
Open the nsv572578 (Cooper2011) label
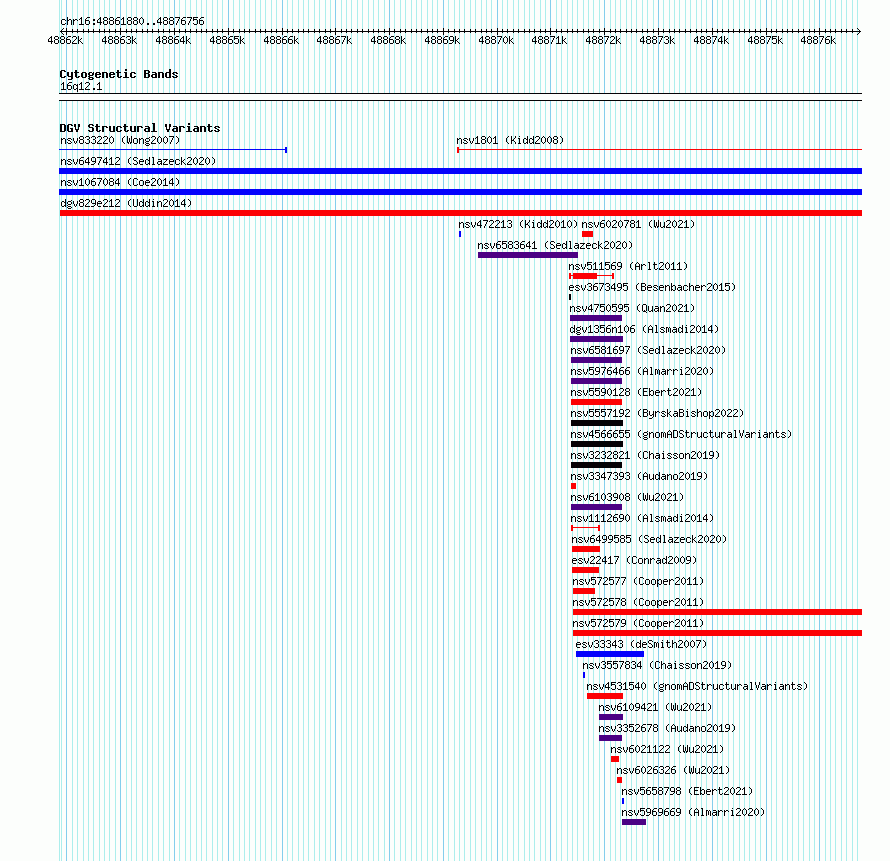pos(638,602)
